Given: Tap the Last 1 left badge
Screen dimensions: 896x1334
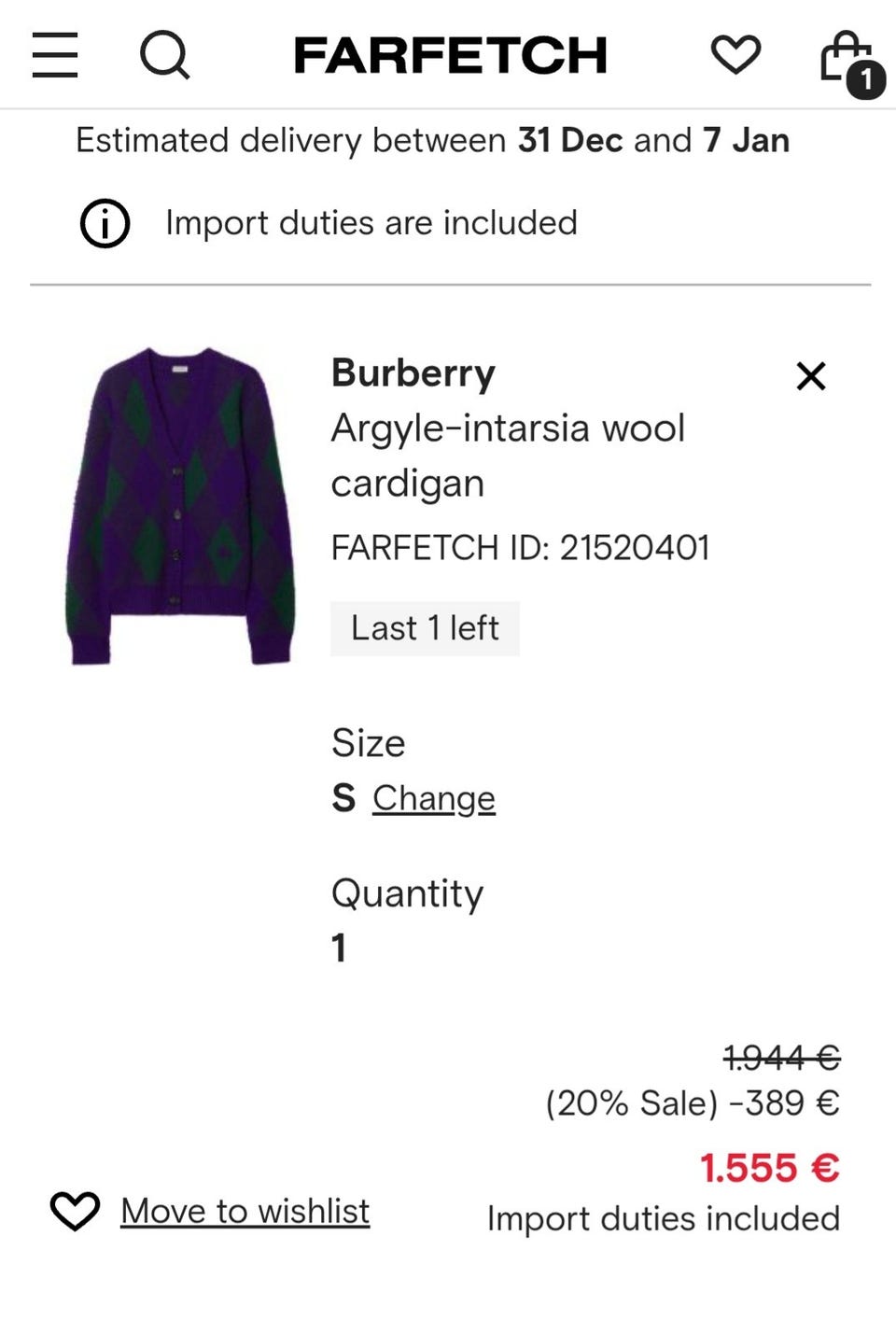Looking at the screenshot, I should pos(425,628).
